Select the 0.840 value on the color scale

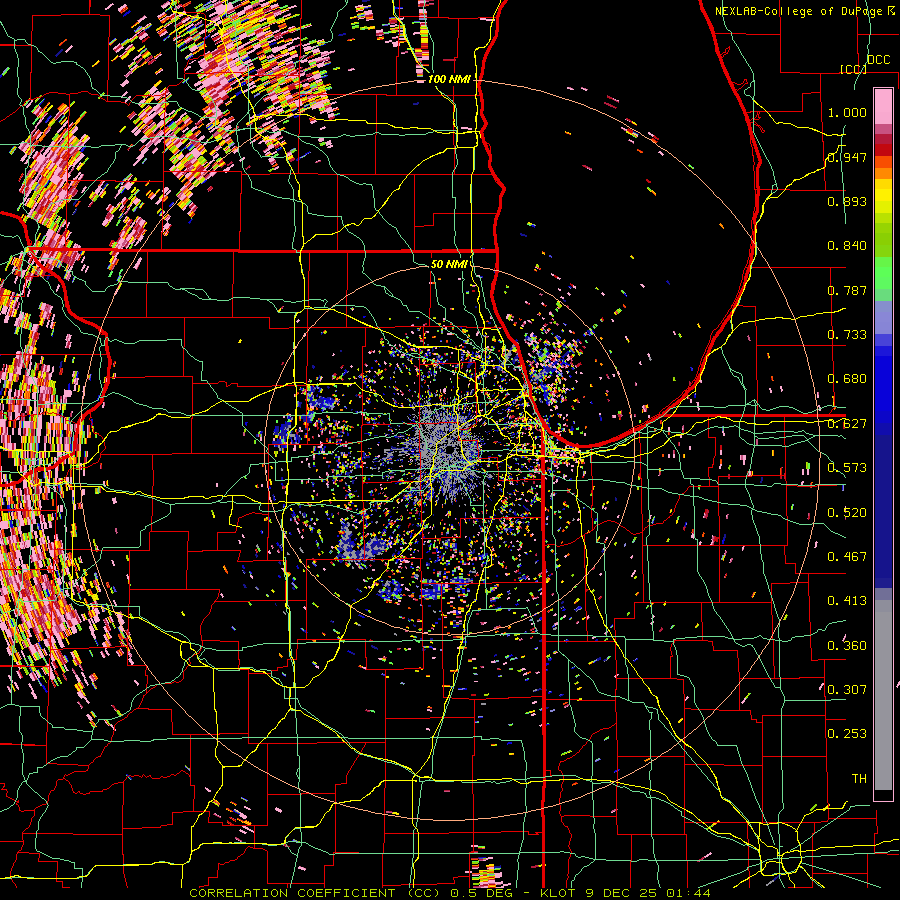tap(847, 246)
